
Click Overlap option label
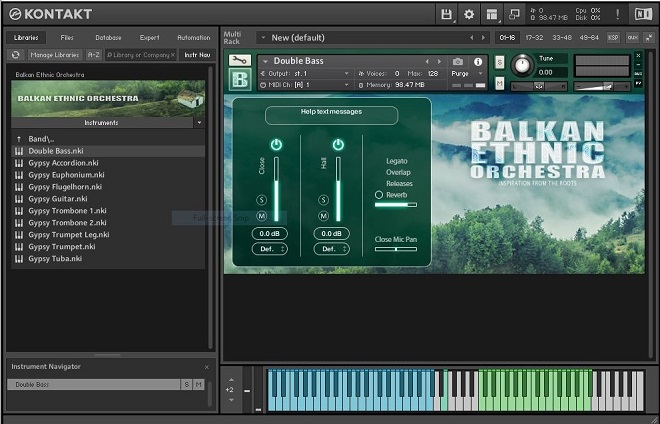click(x=398, y=172)
